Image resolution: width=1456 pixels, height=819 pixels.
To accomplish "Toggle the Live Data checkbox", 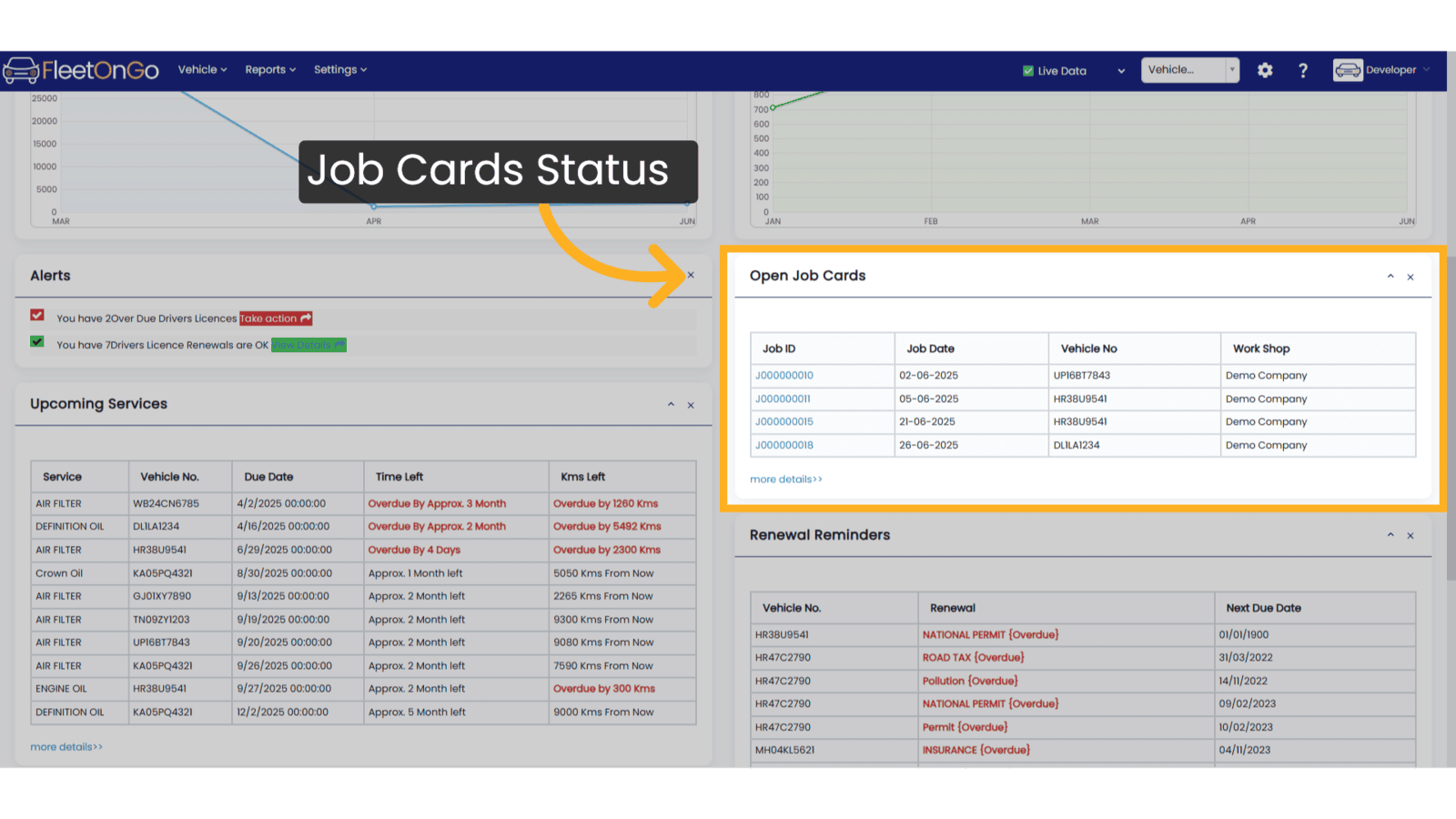I will [x=1028, y=71].
